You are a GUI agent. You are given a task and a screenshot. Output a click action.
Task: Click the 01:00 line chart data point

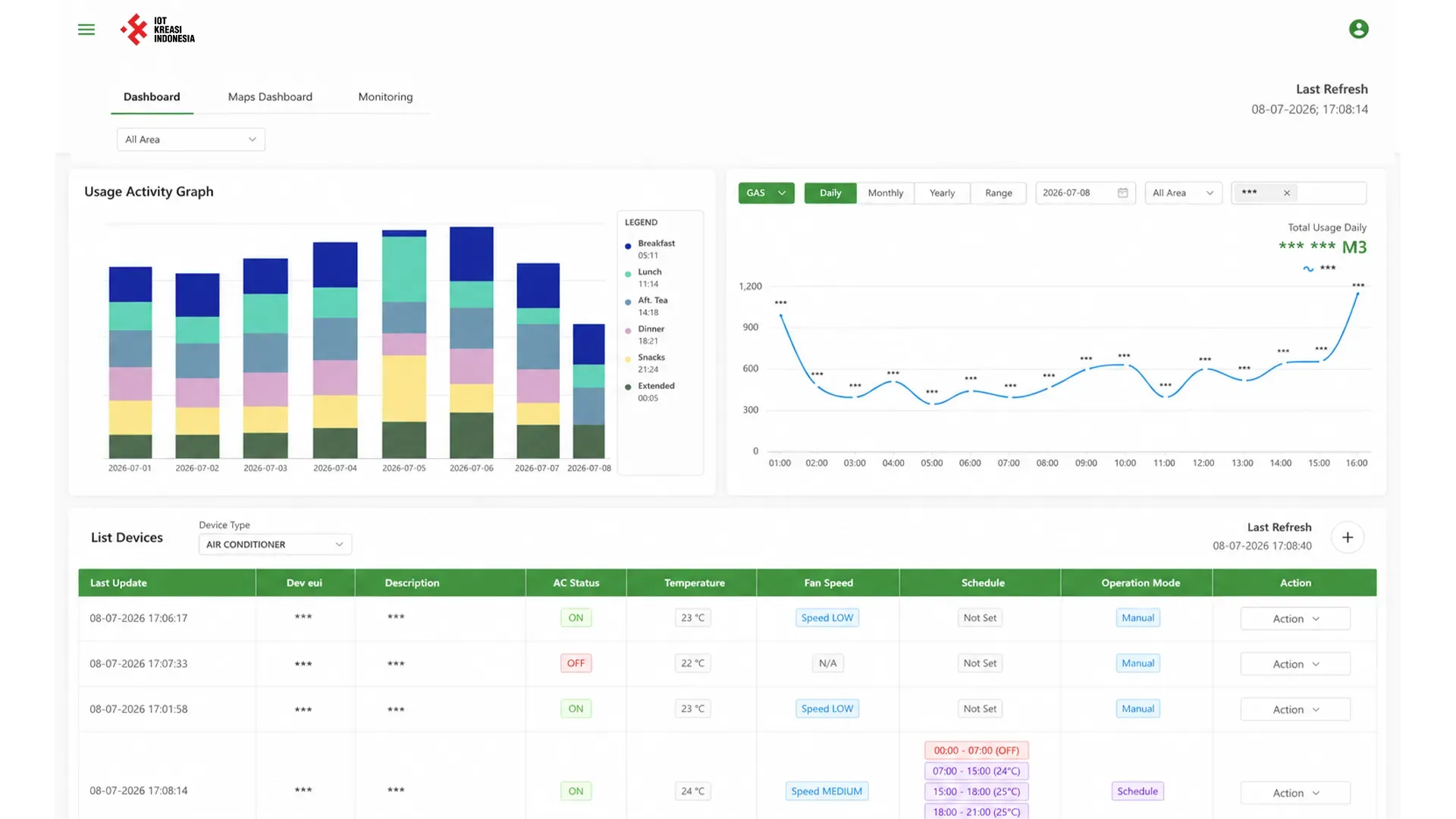(x=780, y=314)
